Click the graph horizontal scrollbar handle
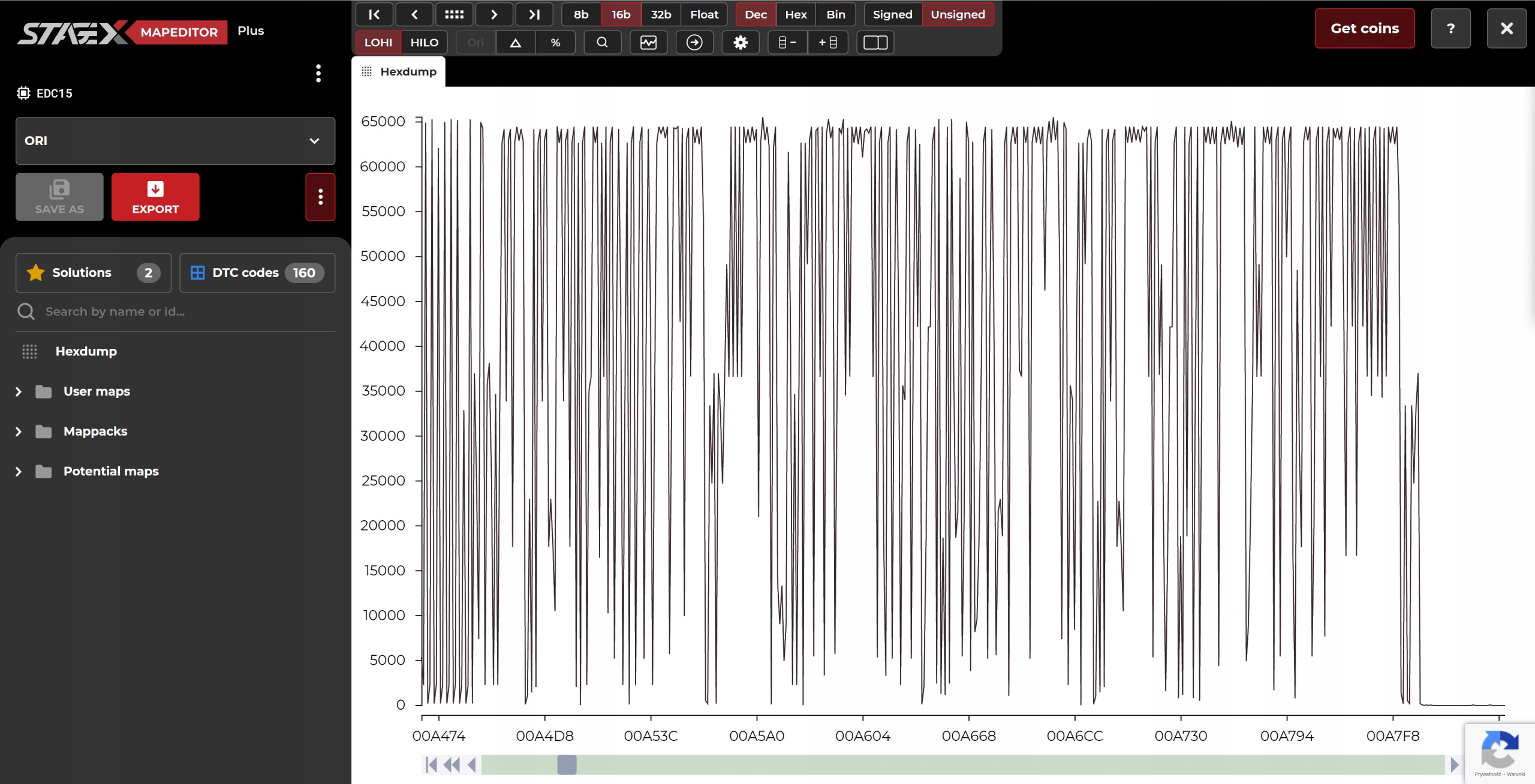 point(567,765)
